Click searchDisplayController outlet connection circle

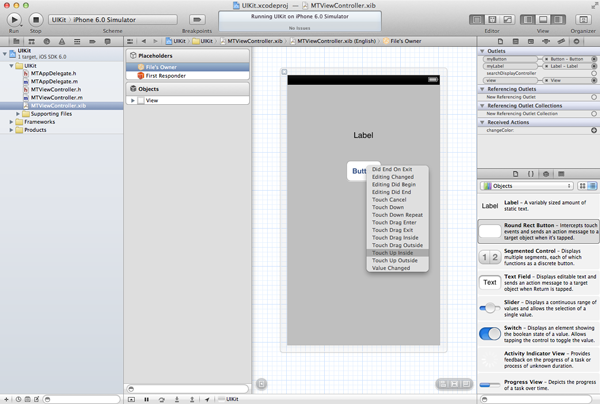[x=594, y=73]
